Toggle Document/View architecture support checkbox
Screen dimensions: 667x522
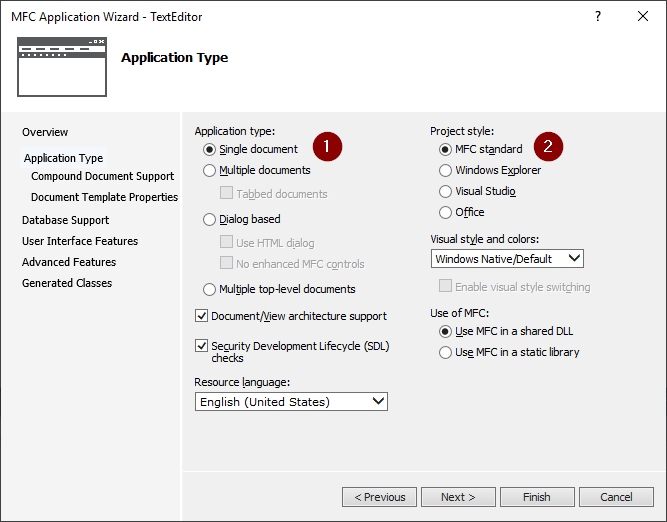coord(202,316)
